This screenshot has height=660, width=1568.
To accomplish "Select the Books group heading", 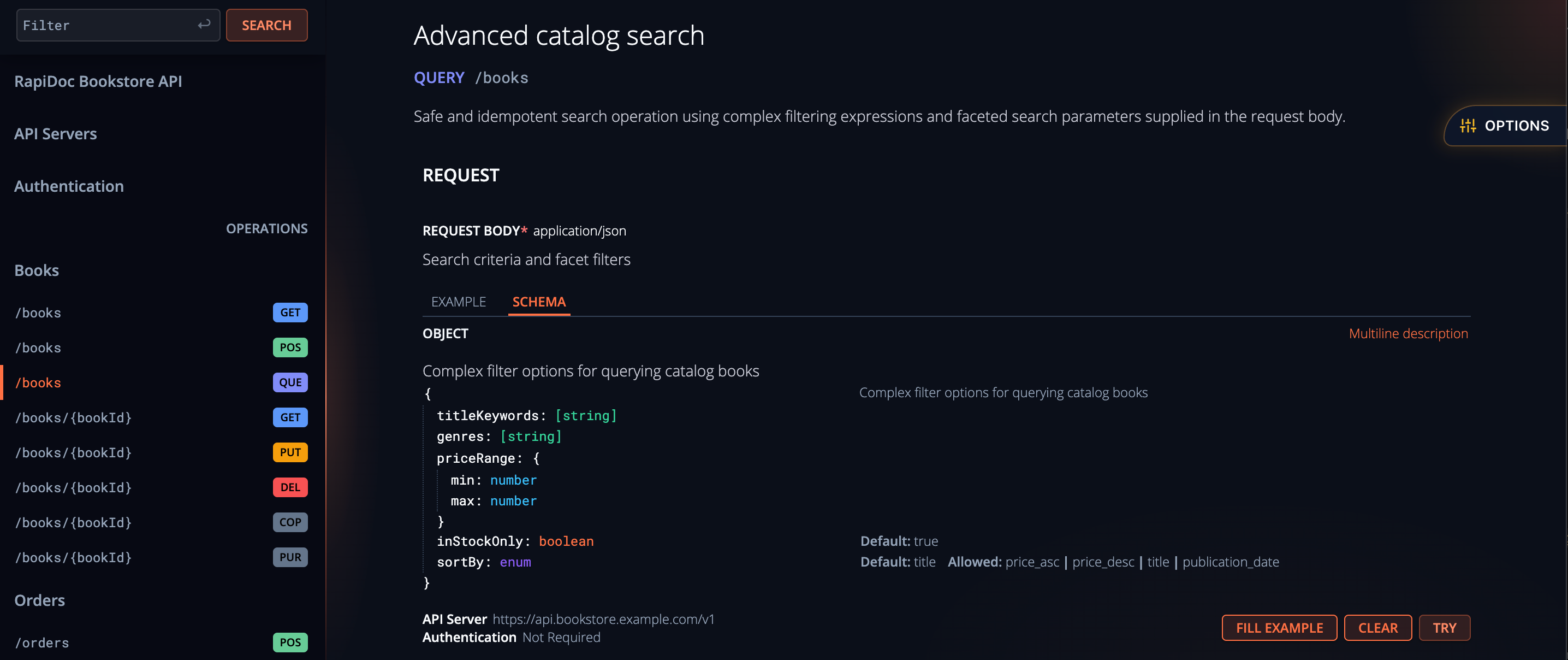I will click(x=37, y=270).
